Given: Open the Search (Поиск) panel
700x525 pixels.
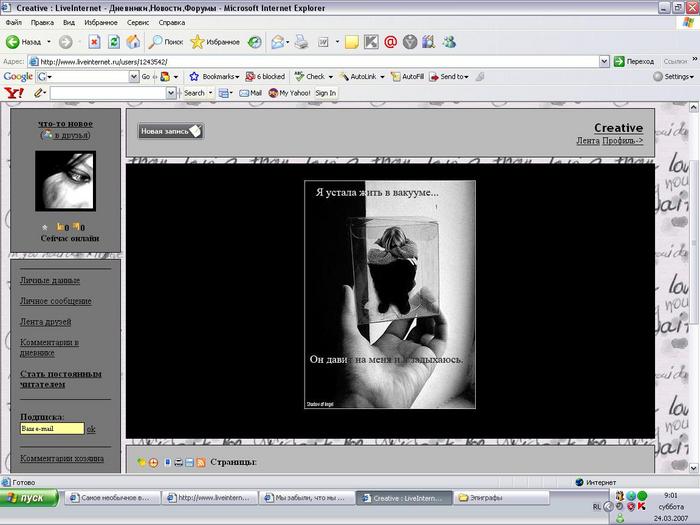Looking at the screenshot, I should click(x=166, y=42).
